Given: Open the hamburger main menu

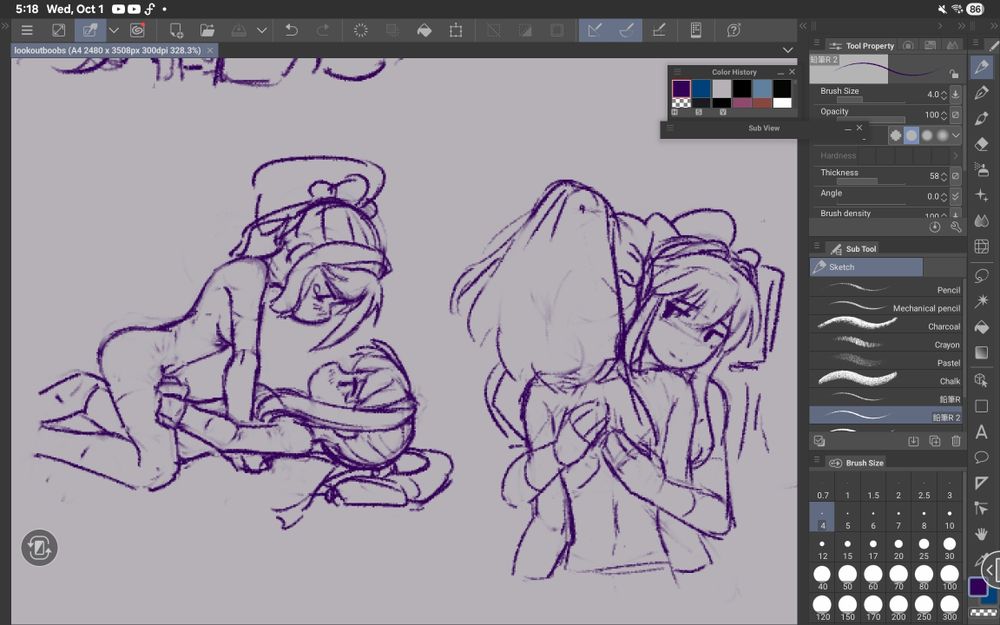Looking at the screenshot, I should coord(27,30).
